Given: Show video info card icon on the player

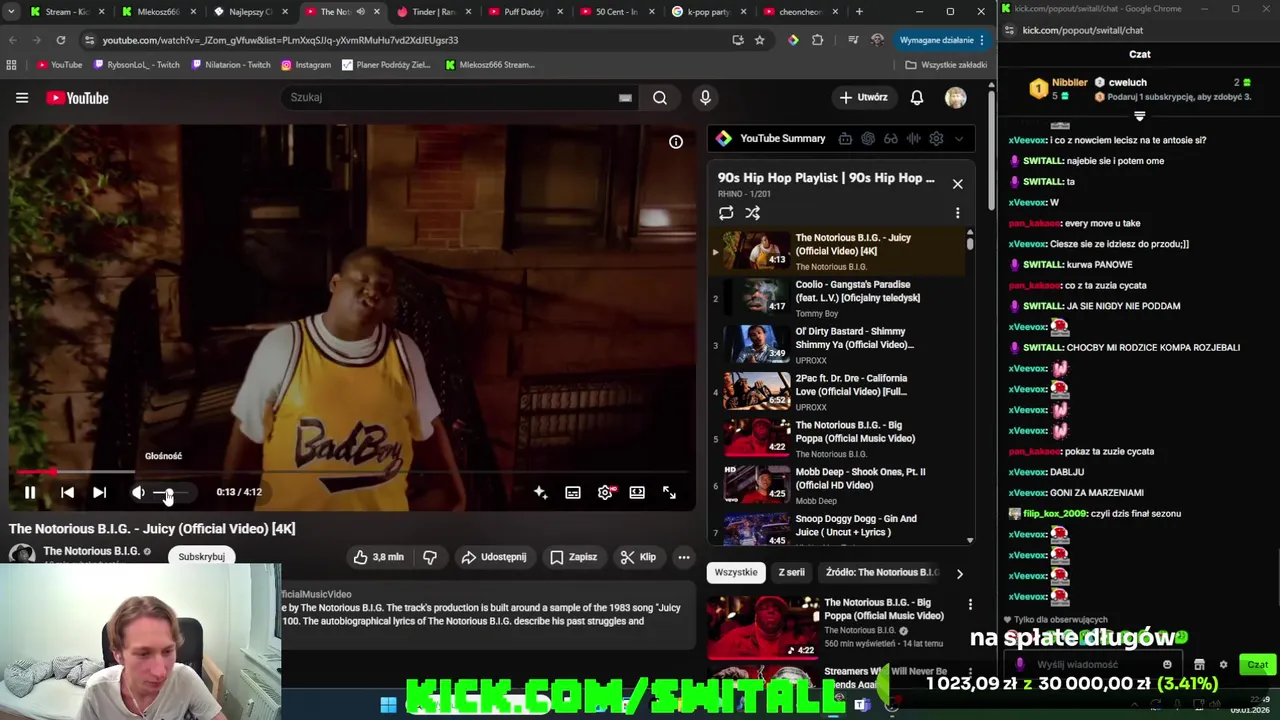Looking at the screenshot, I should (676, 142).
